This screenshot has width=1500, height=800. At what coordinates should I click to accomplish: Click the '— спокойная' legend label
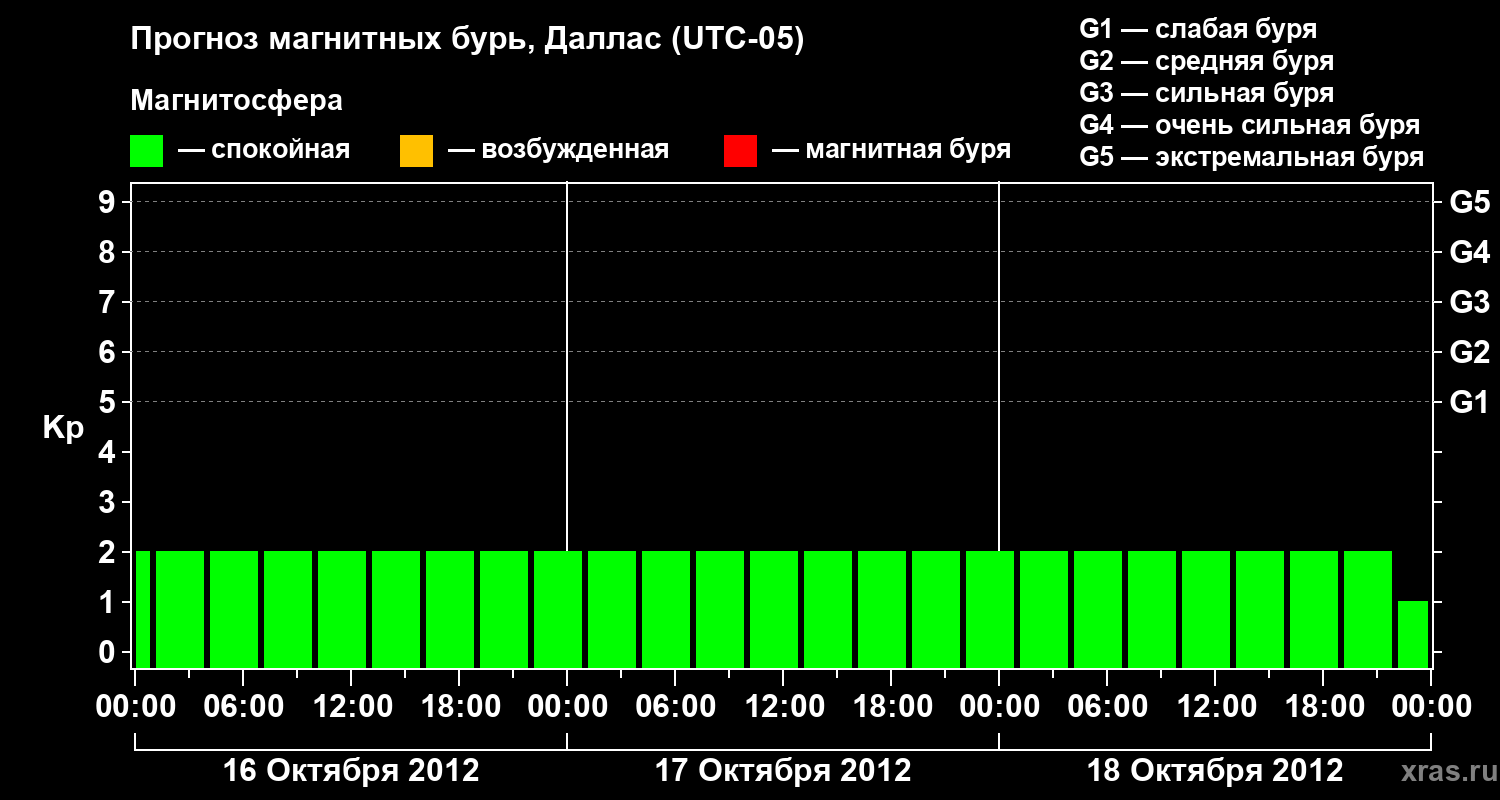tap(264, 150)
